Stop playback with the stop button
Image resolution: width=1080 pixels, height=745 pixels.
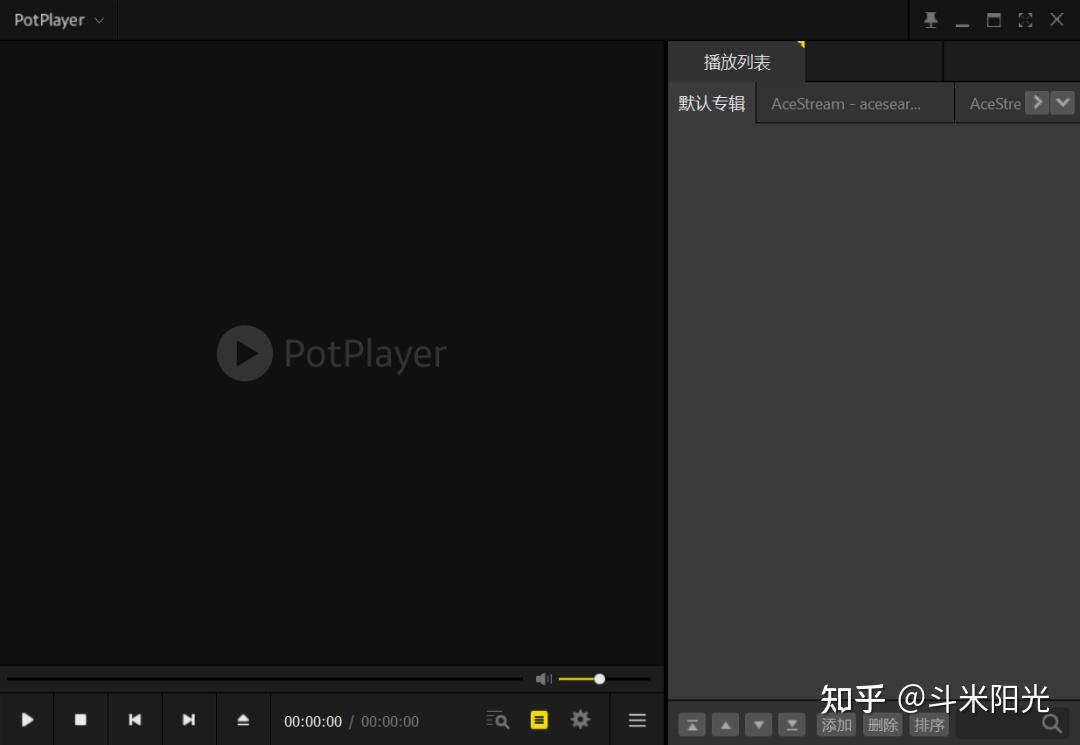tap(81, 720)
